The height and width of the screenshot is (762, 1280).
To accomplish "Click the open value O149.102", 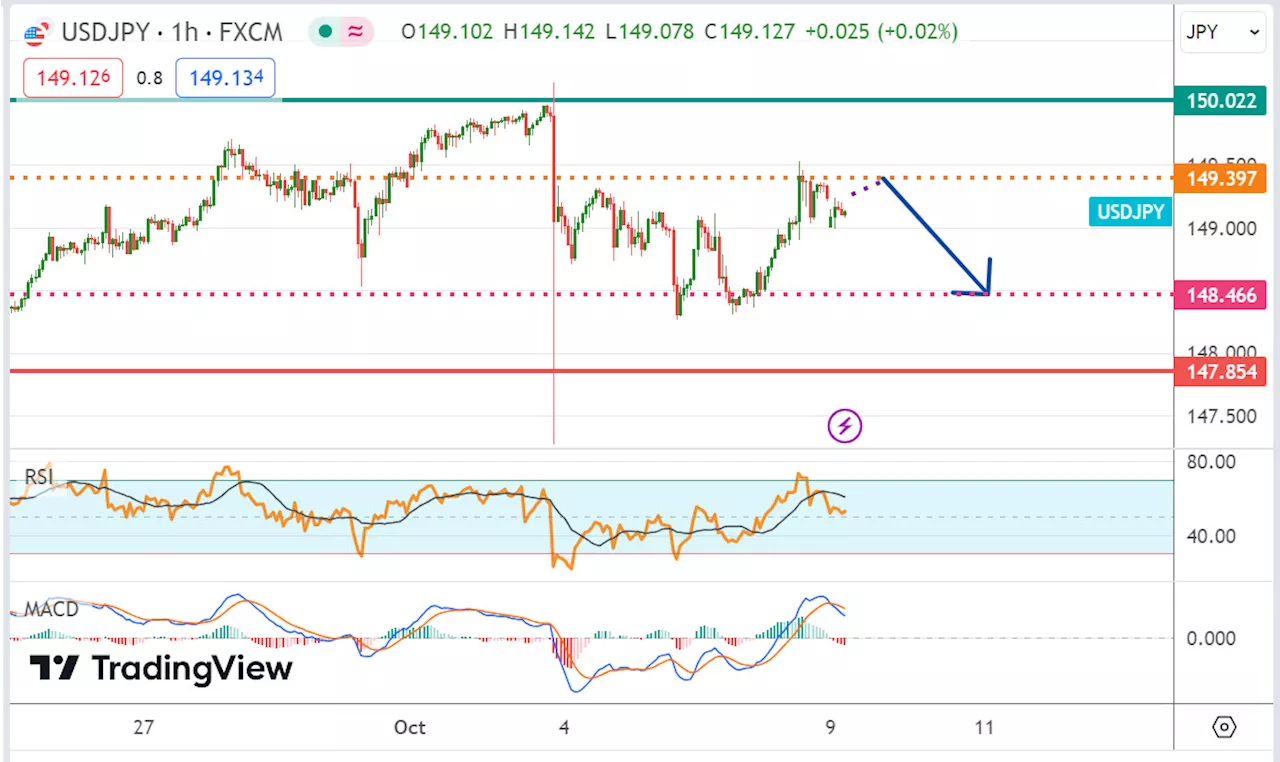I will click(x=447, y=32).
